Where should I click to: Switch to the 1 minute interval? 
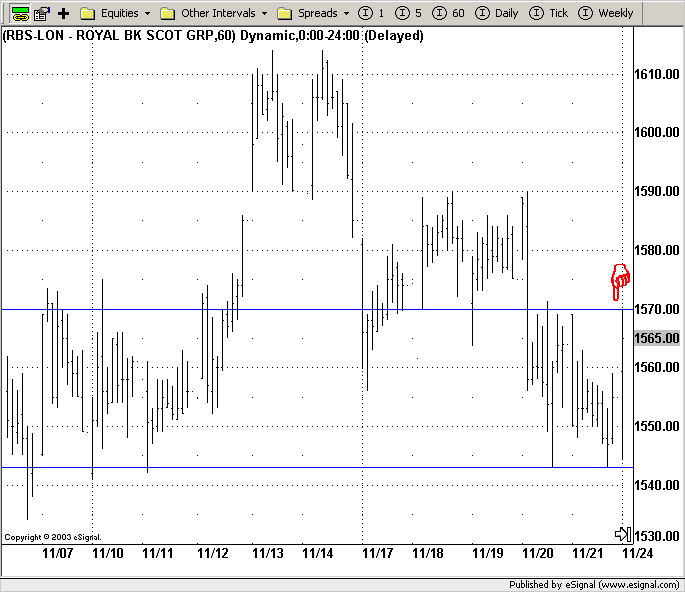coord(371,14)
